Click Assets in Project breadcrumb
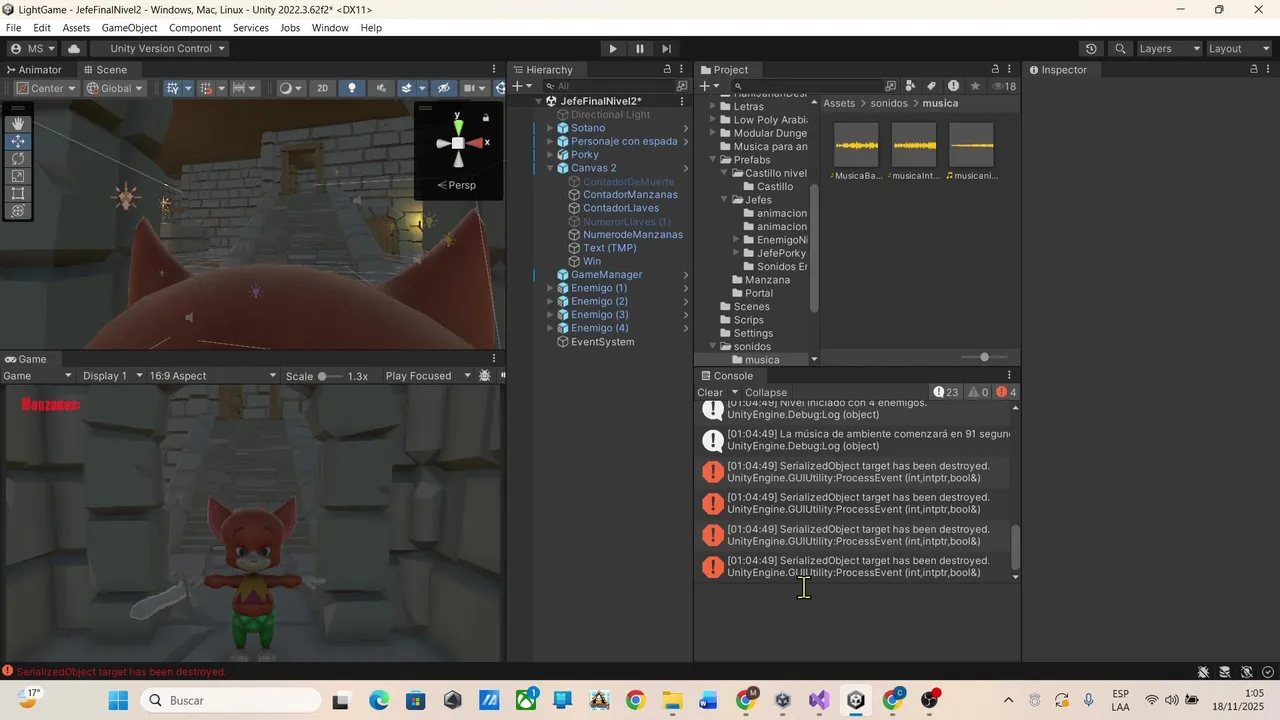The height and width of the screenshot is (720, 1280). [839, 103]
